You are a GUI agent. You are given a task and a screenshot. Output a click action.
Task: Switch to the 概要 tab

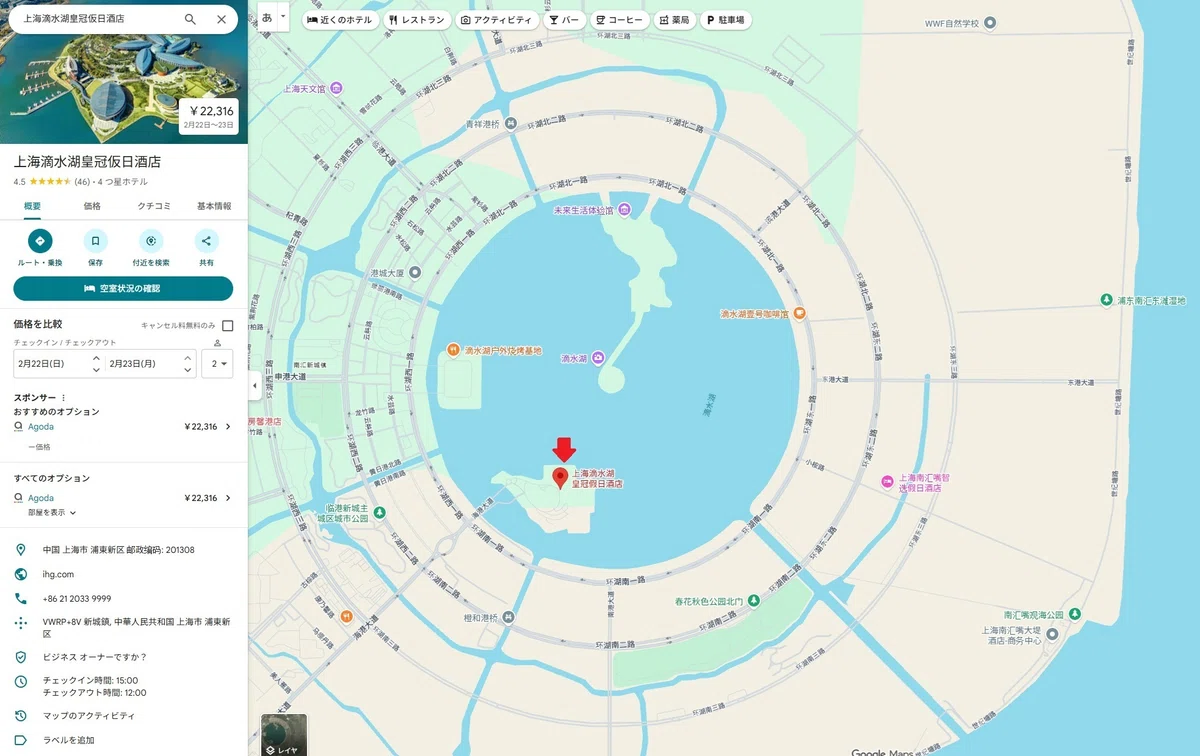point(33,206)
